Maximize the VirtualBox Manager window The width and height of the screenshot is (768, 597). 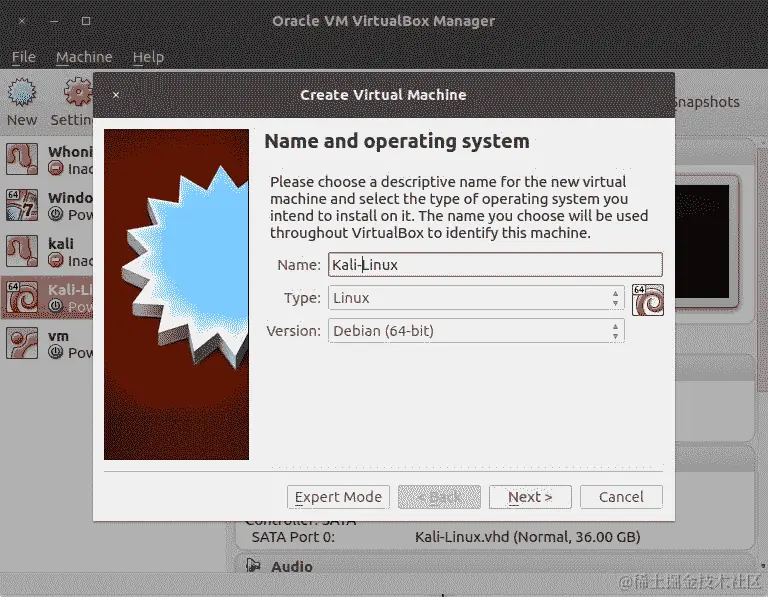pos(86,21)
